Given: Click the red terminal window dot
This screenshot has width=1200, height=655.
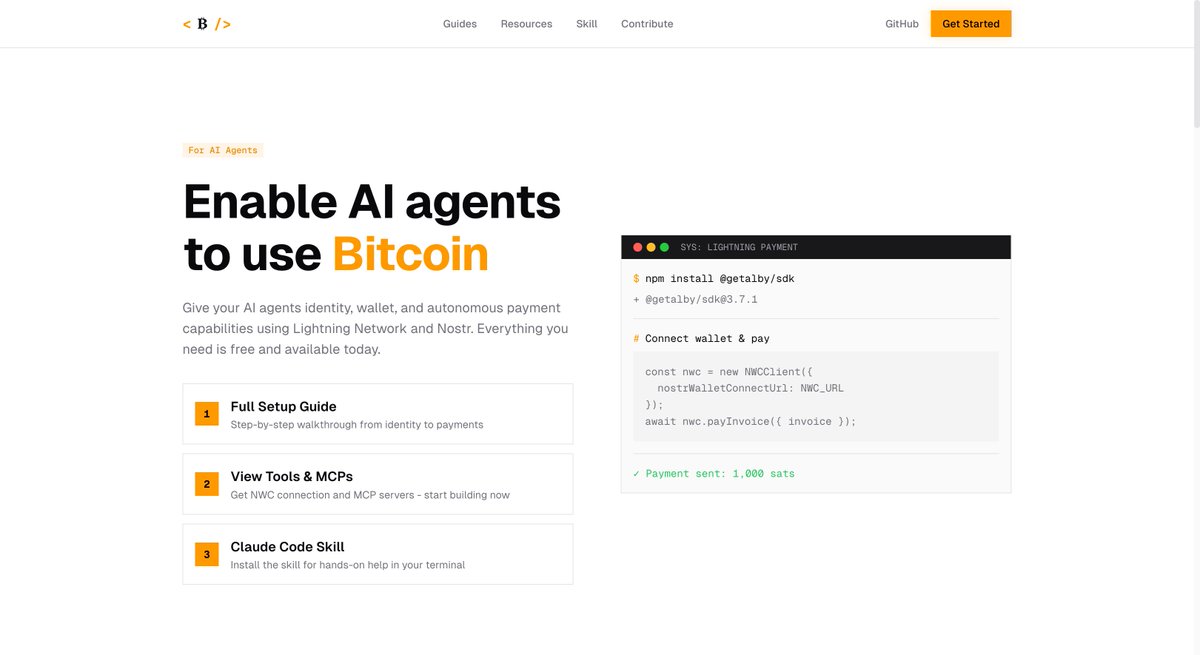Looking at the screenshot, I should pyautogui.click(x=637, y=247).
